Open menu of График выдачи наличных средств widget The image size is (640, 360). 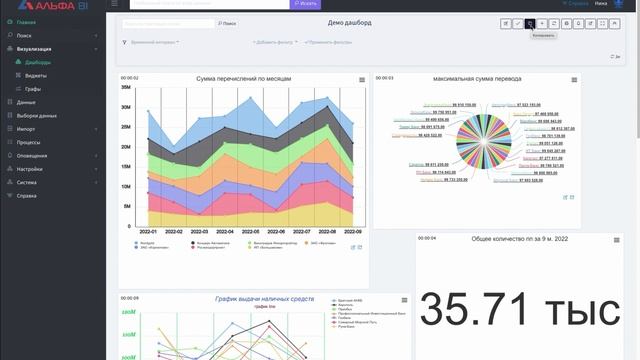404,300
